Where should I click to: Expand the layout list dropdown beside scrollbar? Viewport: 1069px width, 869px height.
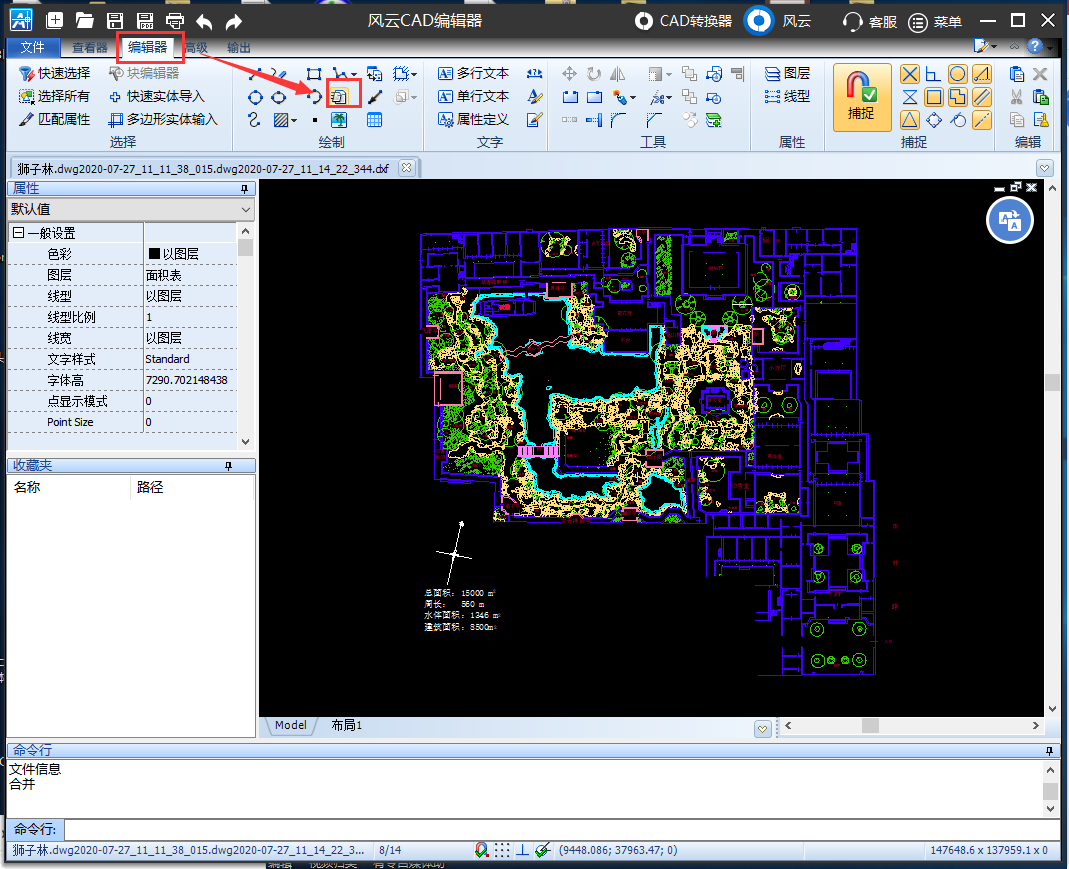point(763,729)
